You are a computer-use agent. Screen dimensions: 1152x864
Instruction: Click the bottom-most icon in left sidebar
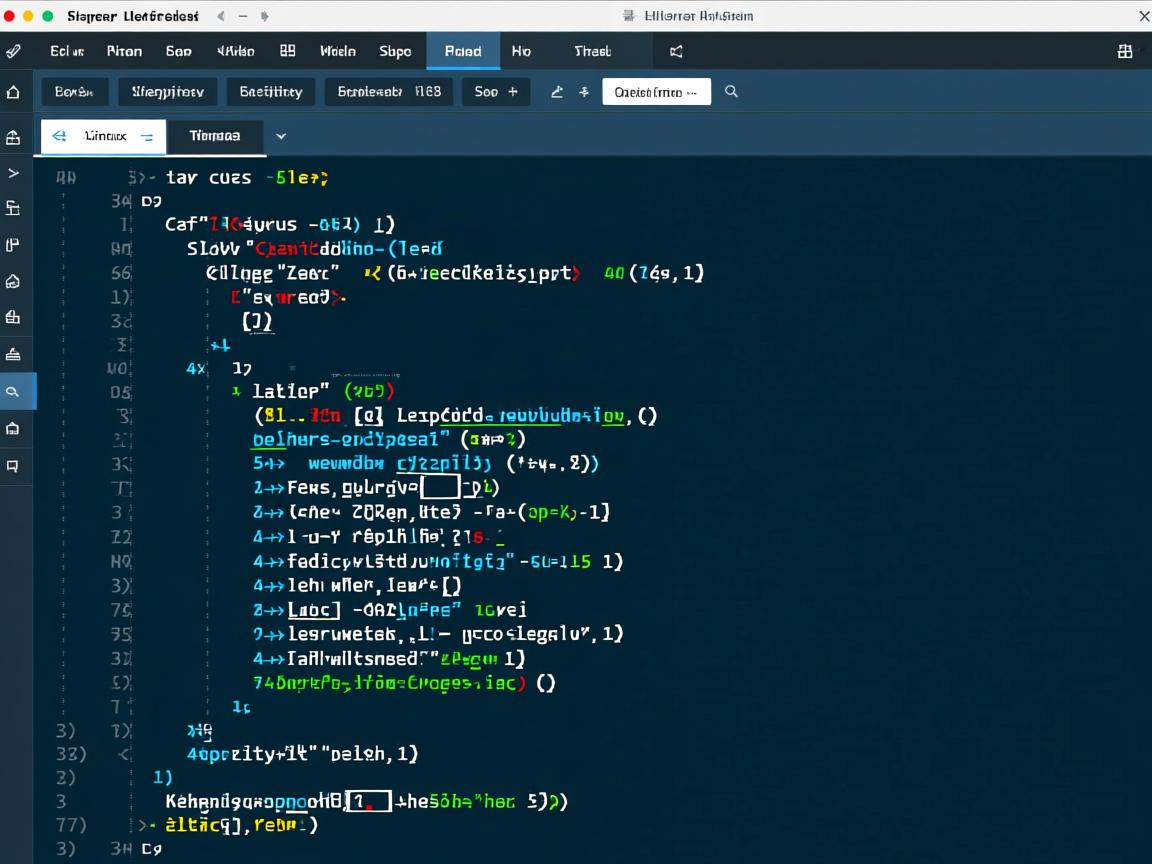coord(13,465)
